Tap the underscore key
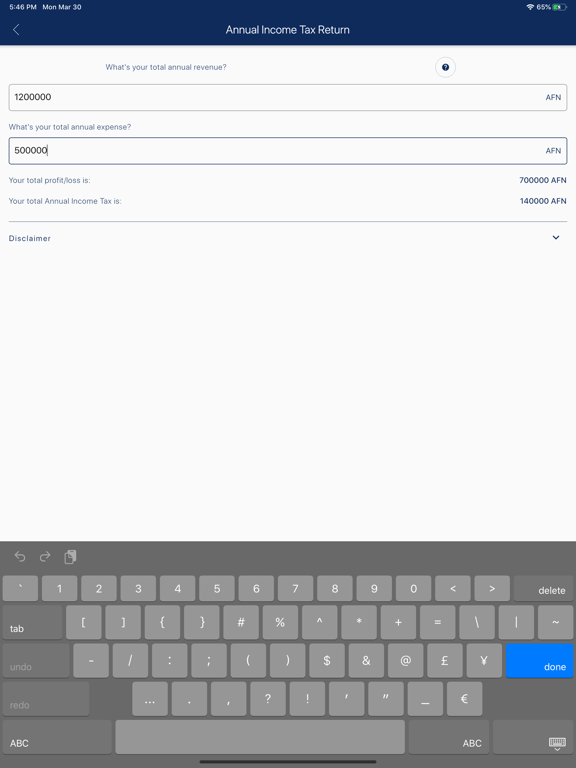The height and width of the screenshot is (768, 576). (425, 699)
